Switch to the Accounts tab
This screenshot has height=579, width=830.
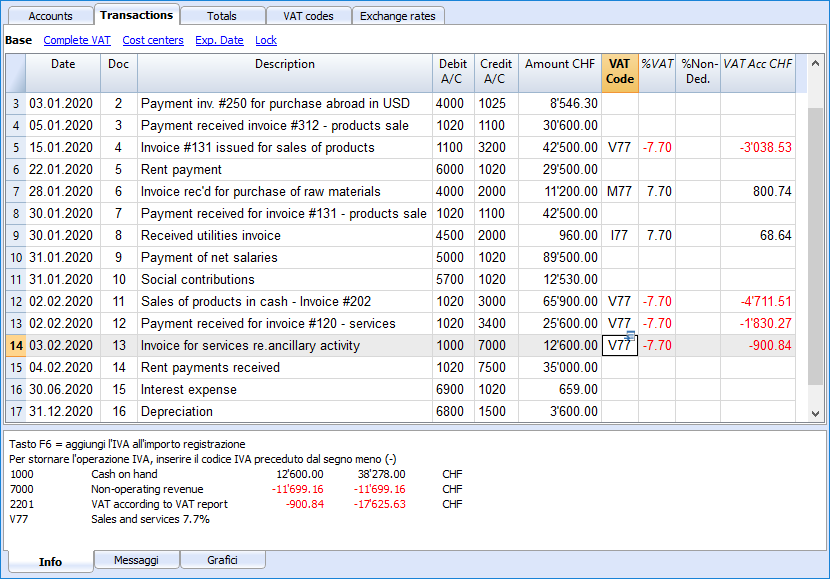point(49,15)
